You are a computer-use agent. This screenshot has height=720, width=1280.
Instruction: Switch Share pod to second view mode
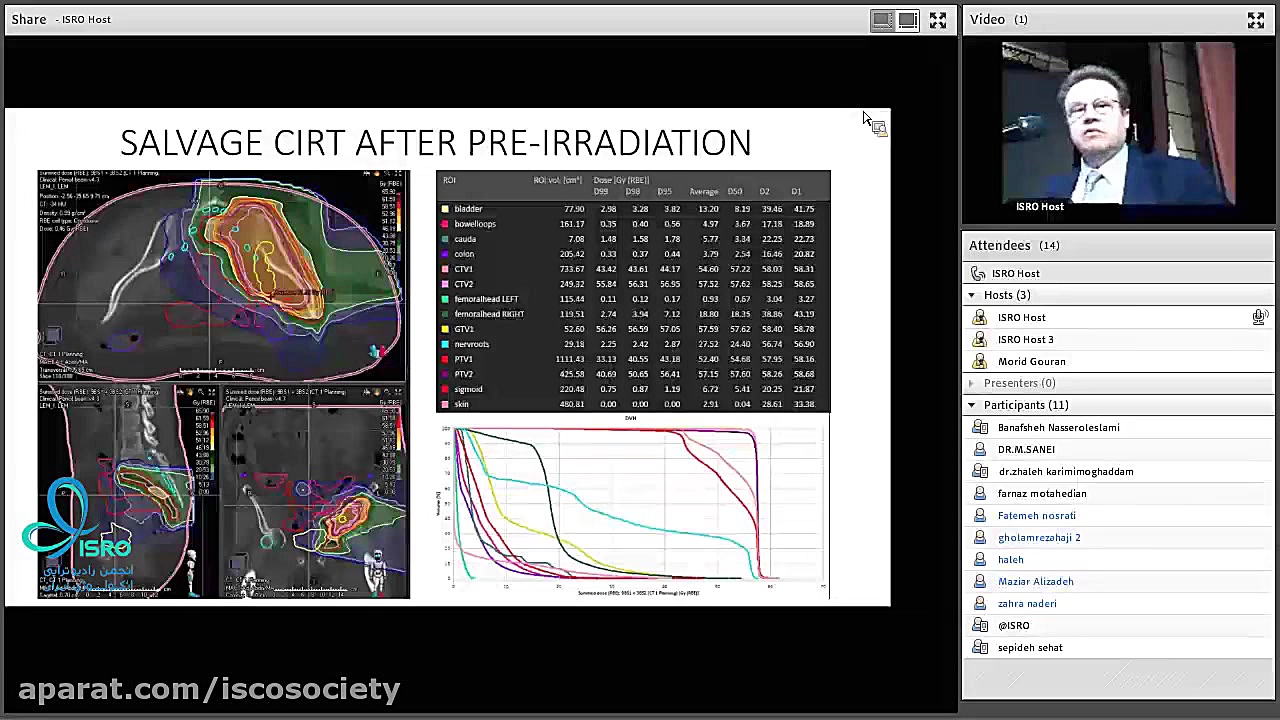pyautogui.click(x=907, y=20)
